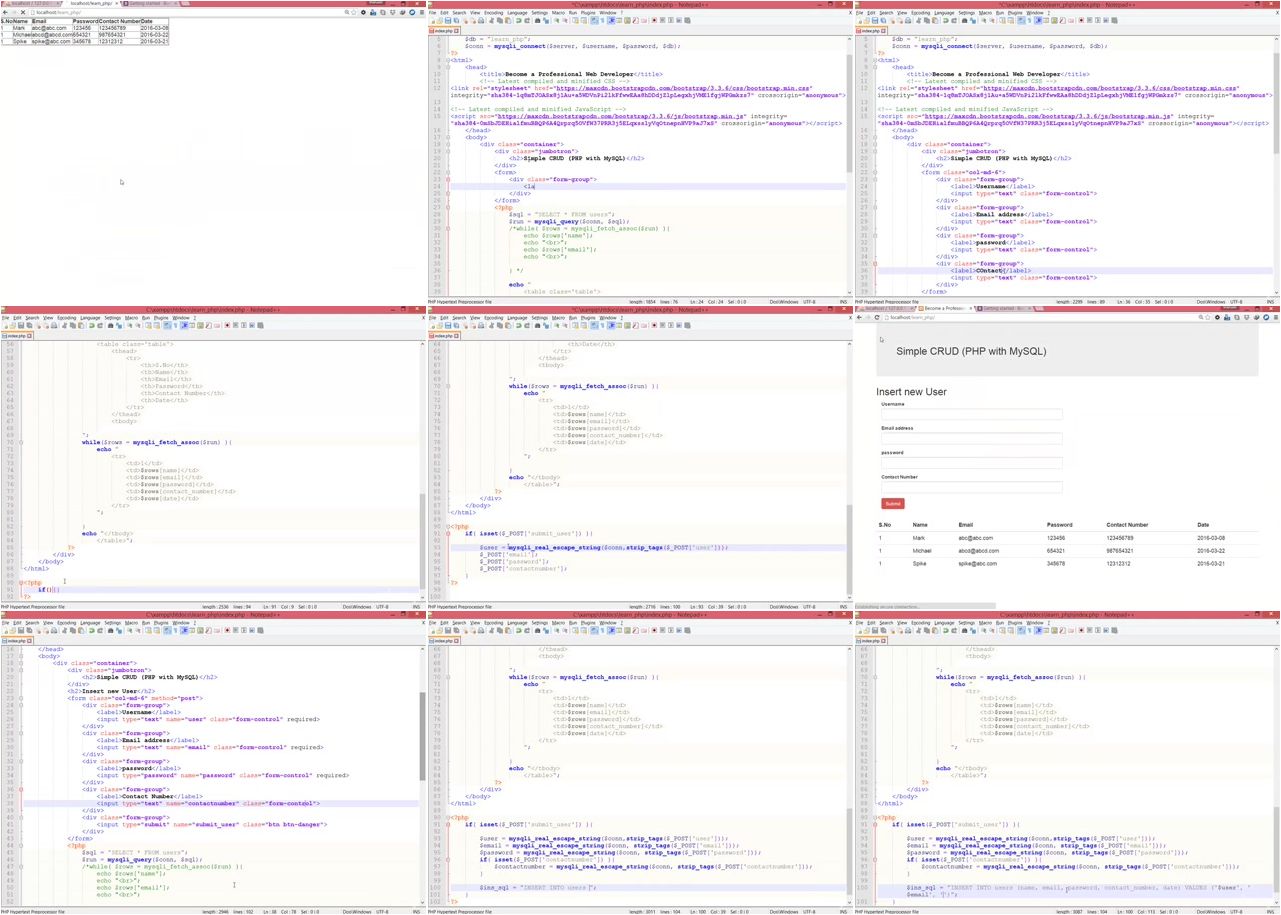Open File menu in Notepad++ window with length 1854

click(432, 13)
